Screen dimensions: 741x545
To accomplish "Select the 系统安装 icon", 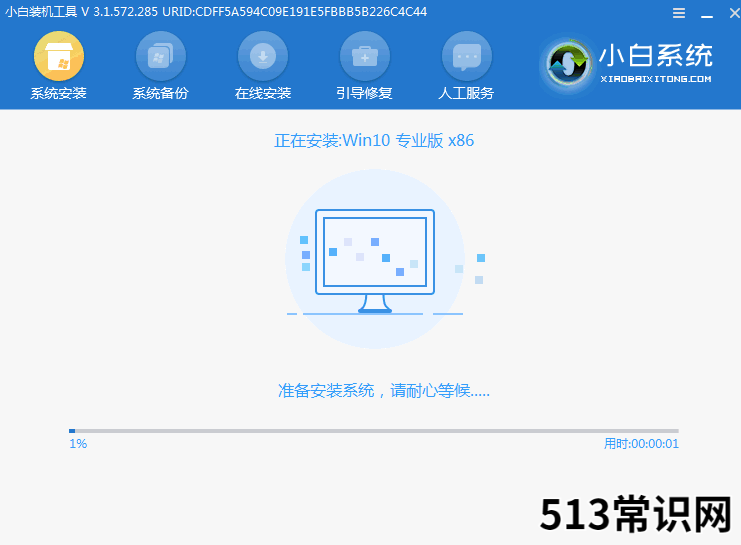I will pos(59,56).
